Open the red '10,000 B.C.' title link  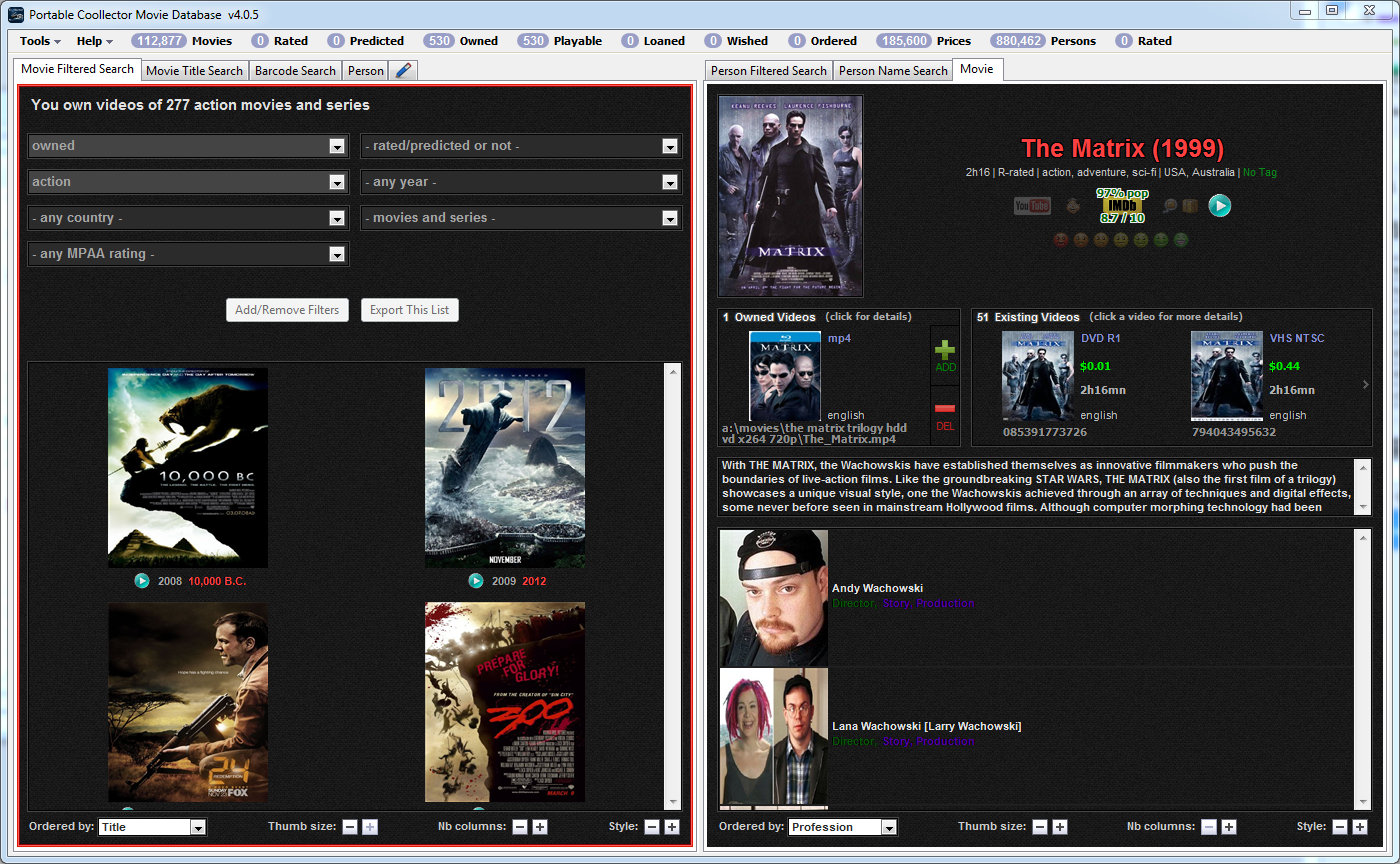217,581
